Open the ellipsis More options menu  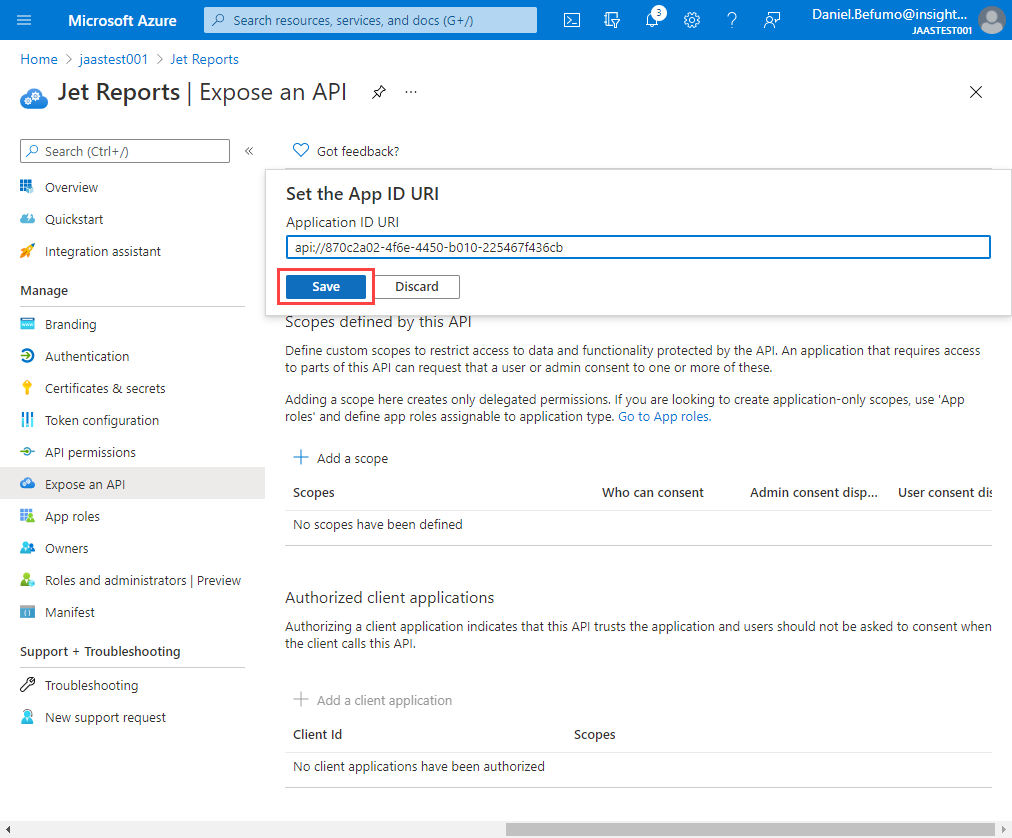tap(411, 92)
